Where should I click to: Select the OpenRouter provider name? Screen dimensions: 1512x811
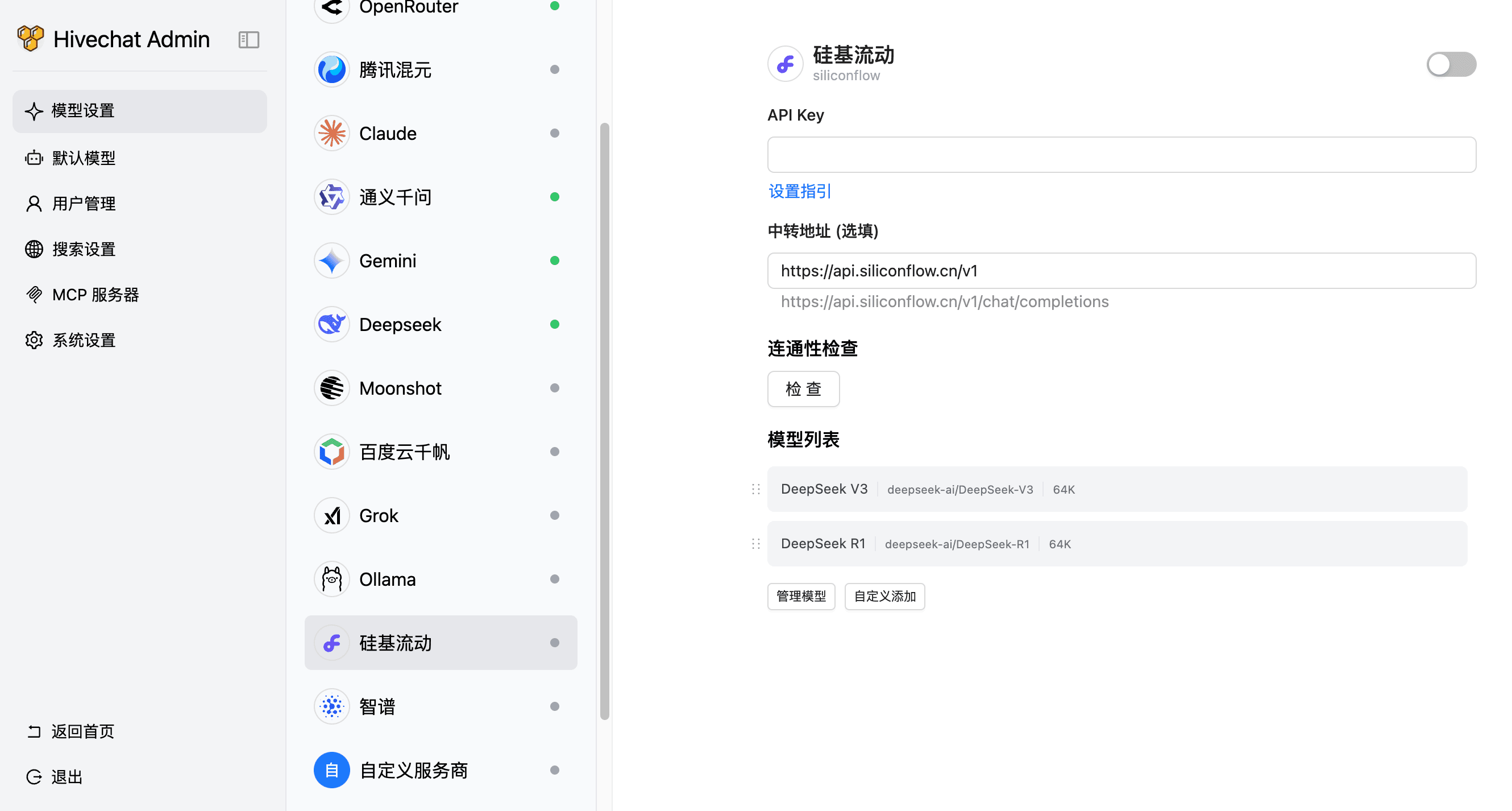pyautogui.click(x=409, y=7)
